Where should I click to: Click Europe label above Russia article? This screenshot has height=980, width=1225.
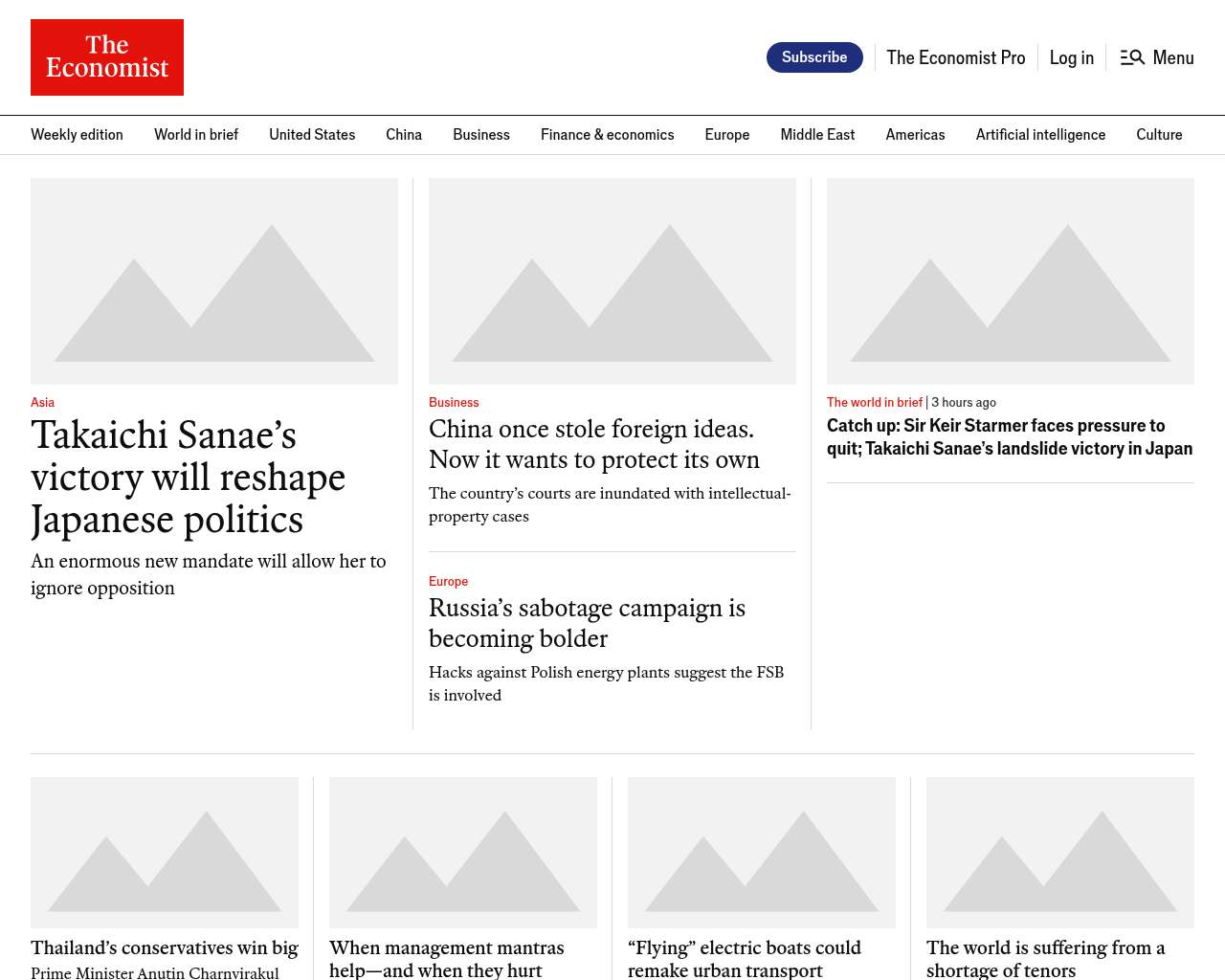(x=448, y=581)
